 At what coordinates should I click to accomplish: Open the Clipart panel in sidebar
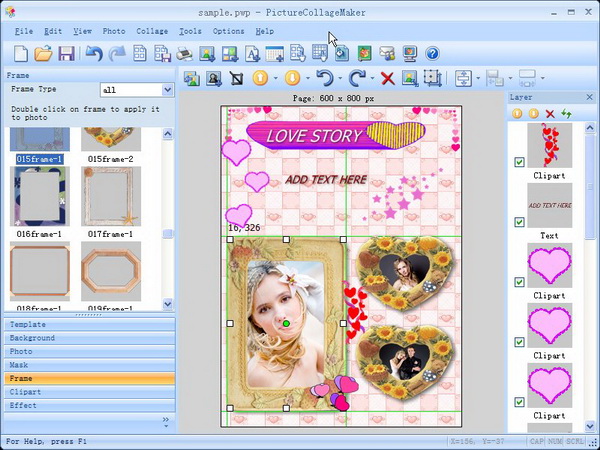pos(24,392)
